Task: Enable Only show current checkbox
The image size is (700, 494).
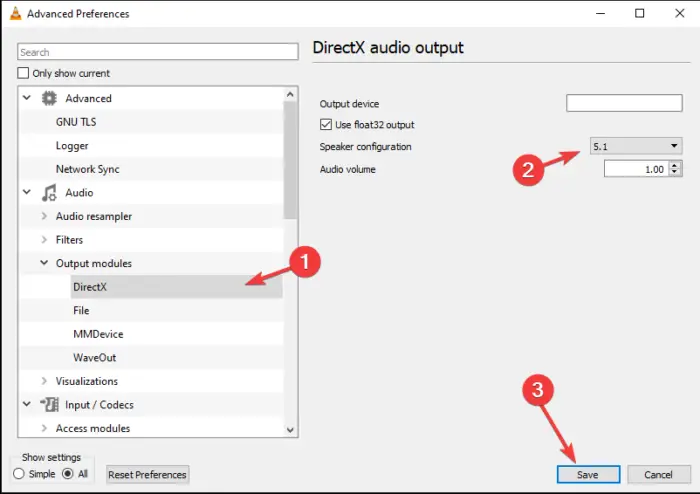Action: tap(23, 73)
